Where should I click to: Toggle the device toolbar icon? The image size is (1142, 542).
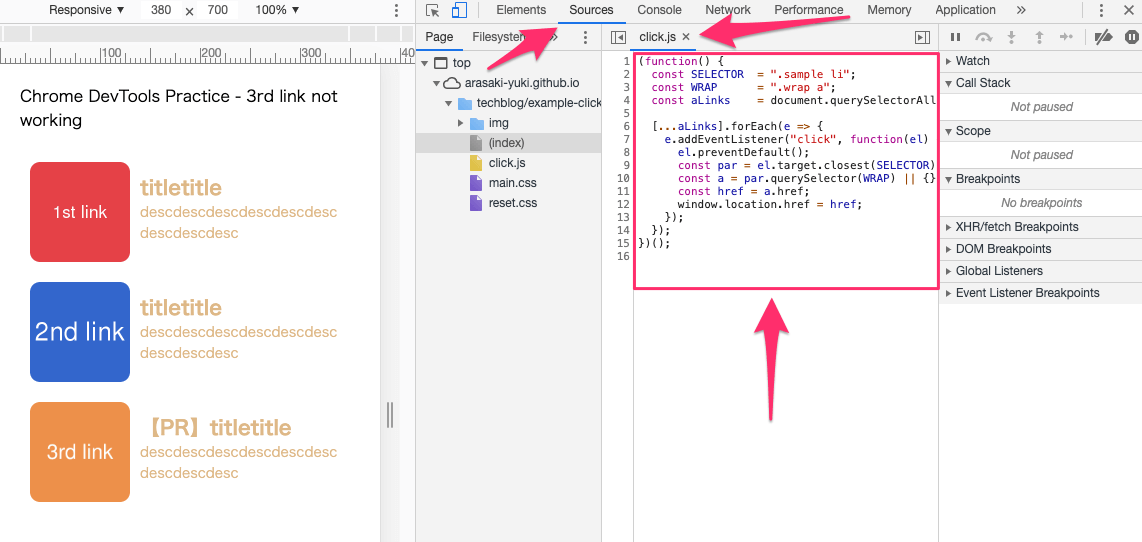(459, 11)
